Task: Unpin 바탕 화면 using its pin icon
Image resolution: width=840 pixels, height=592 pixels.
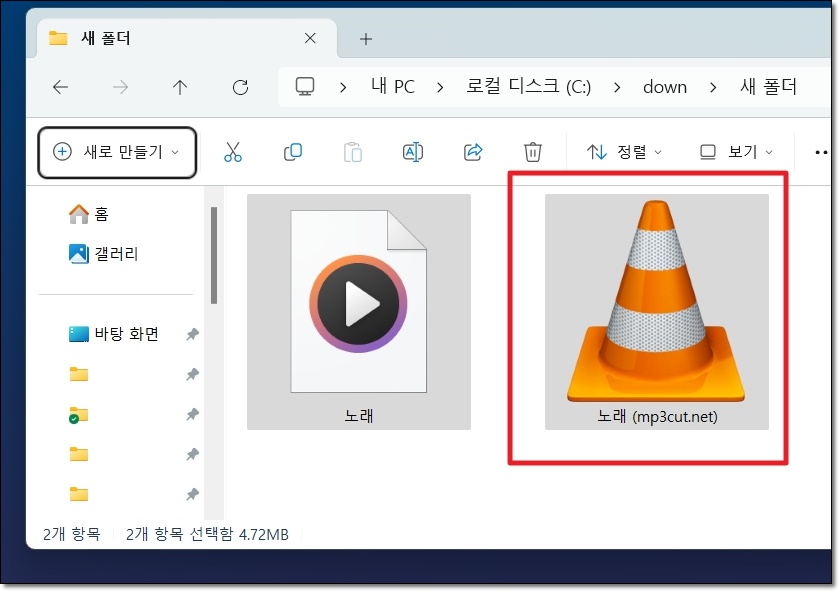Action: click(x=192, y=334)
